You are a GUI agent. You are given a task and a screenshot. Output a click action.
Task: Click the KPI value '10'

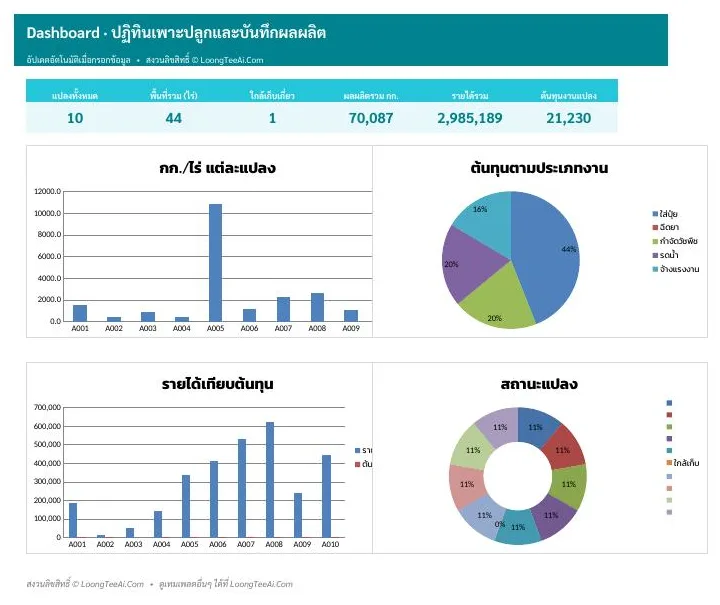(75, 118)
